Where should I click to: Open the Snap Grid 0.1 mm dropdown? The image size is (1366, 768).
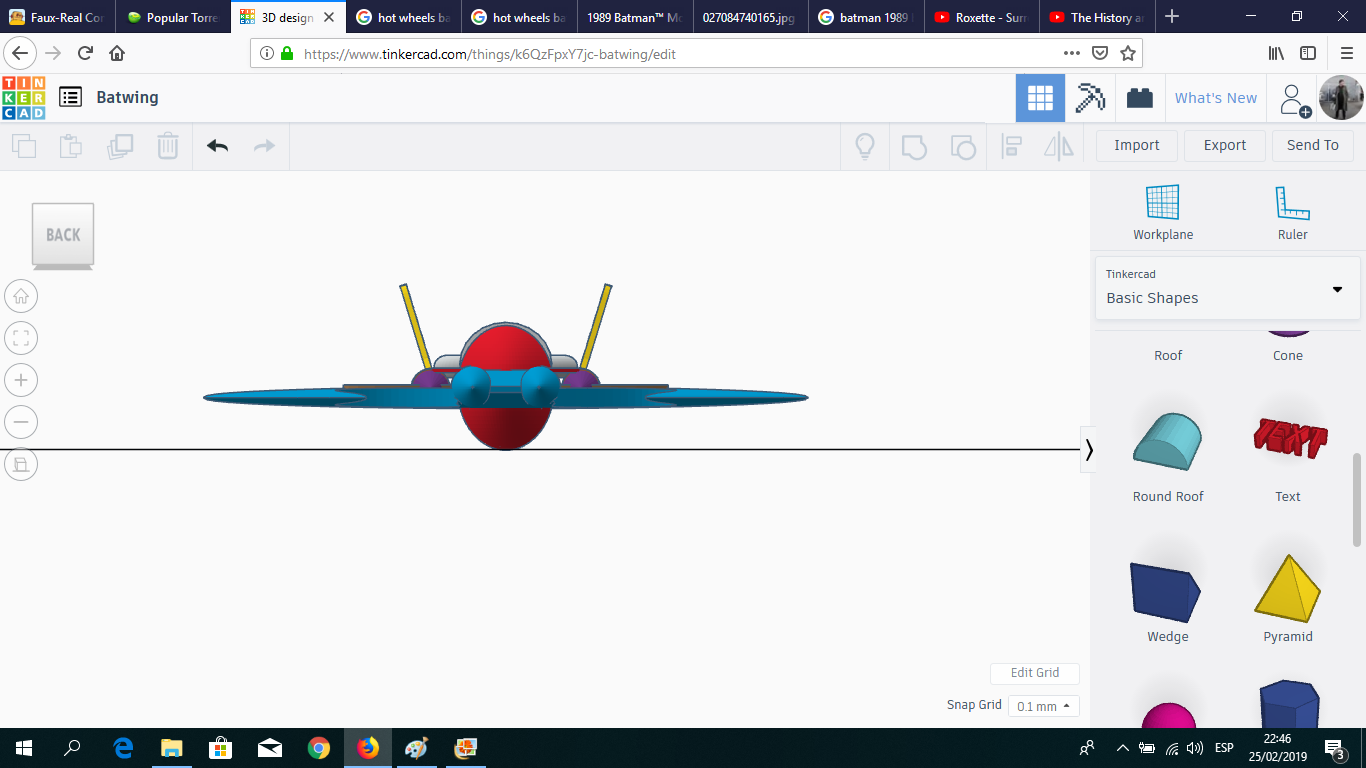click(x=1044, y=706)
